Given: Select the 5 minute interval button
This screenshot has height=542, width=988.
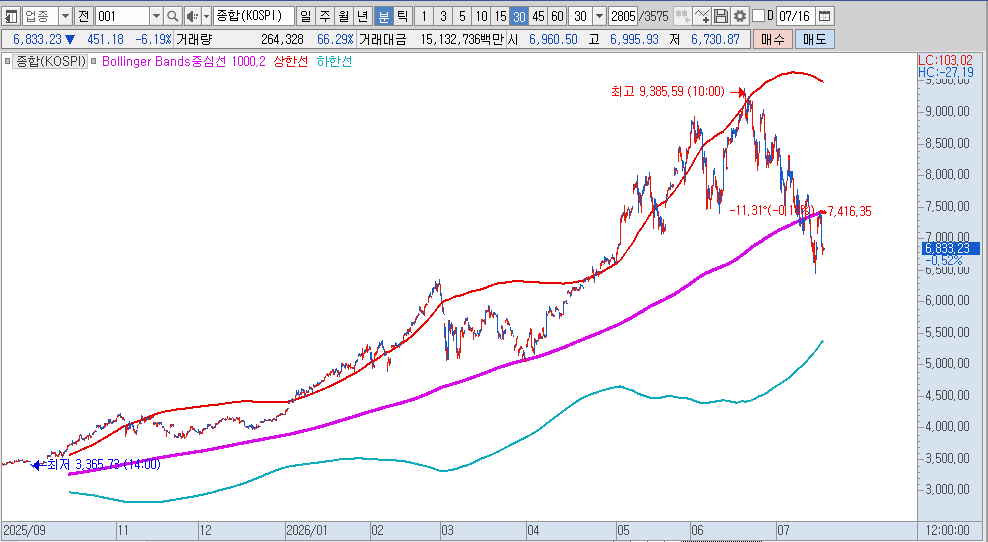Looking at the screenshot, I should (x=462, y=16).
